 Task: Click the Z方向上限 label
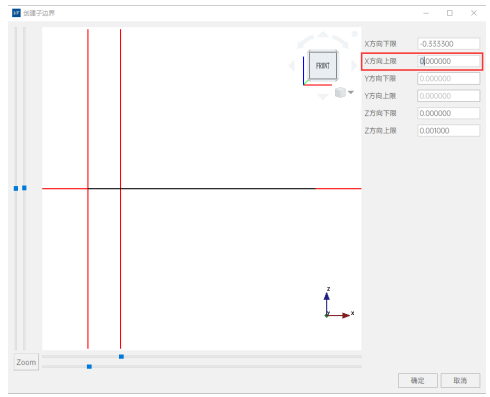point(380,131)
